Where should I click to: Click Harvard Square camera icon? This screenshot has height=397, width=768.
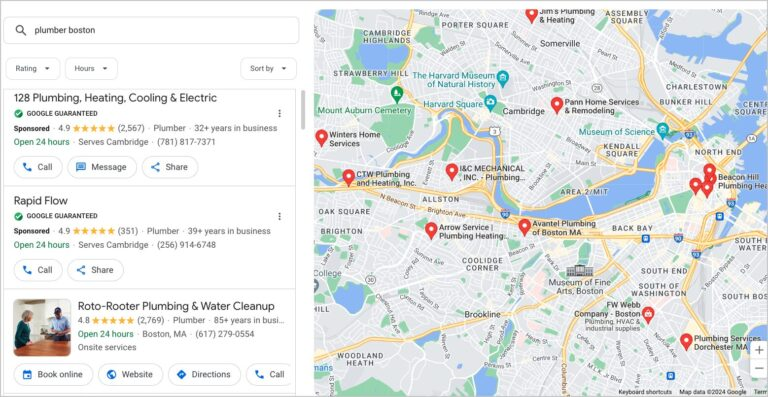click(490, 102)
